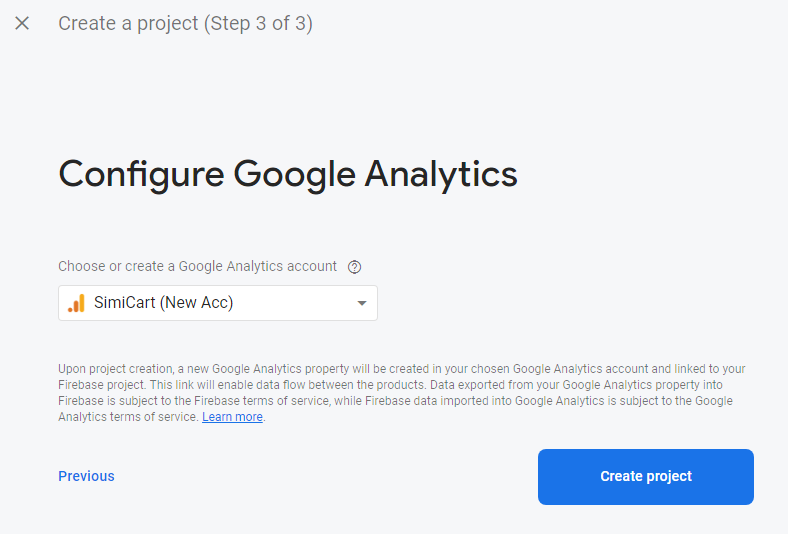Follow the Learn more link
Screen dimensions: 788x534
point(232,417)
